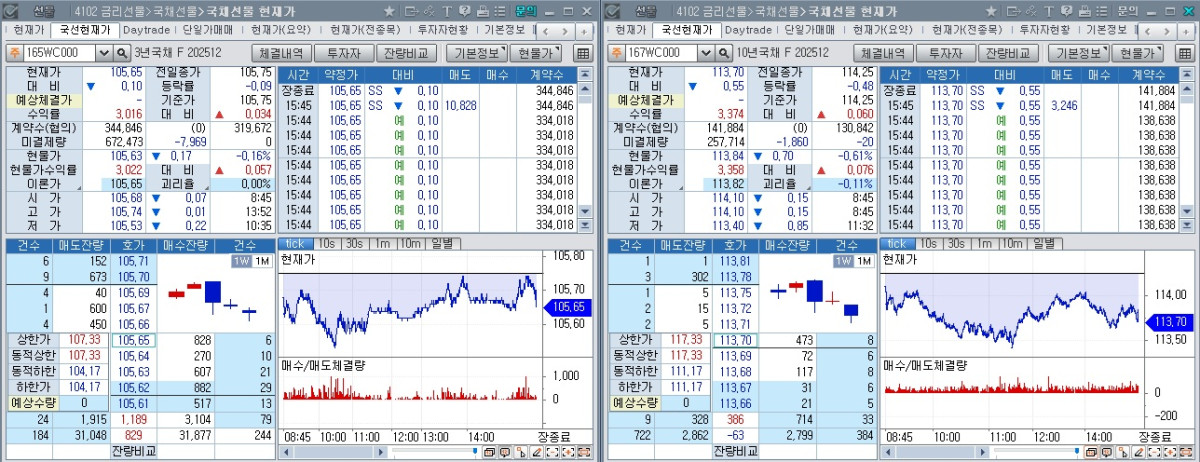Search symbol with magnifier next to 167WC000
The height and width of the screenshot is (462, 1200).
724,53
